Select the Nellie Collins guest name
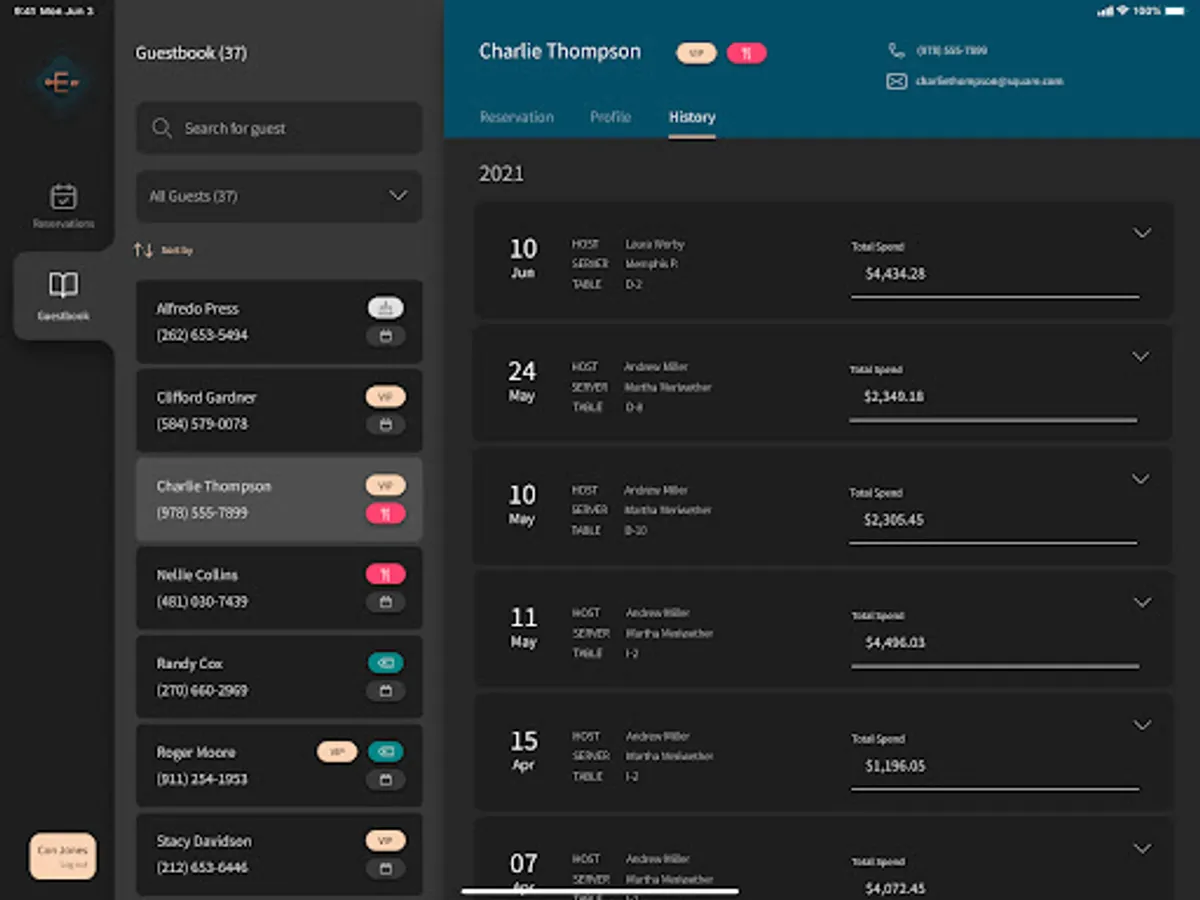The width and height of the screenshot is (1200, 900). coord(197,575)
